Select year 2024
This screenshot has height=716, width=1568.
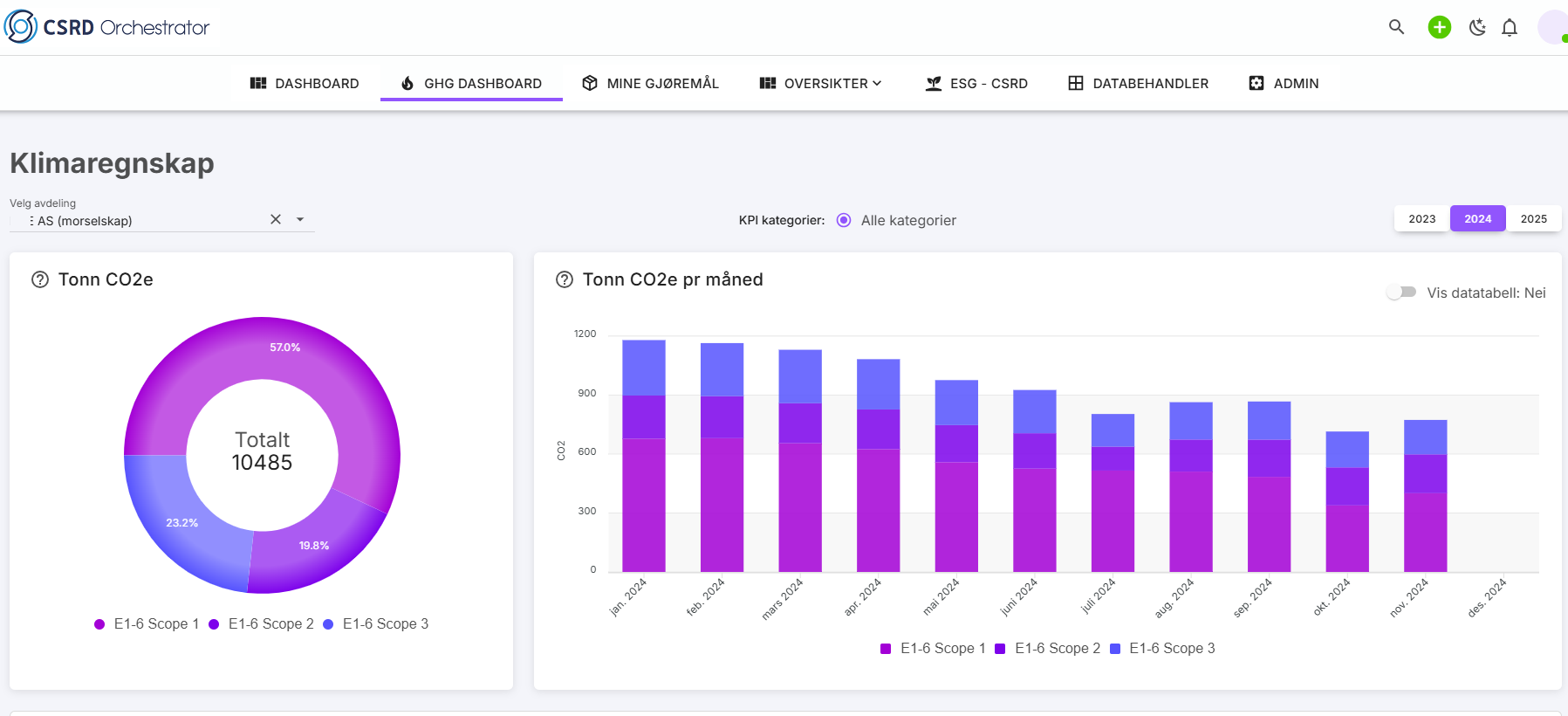tap(1477, 218)
